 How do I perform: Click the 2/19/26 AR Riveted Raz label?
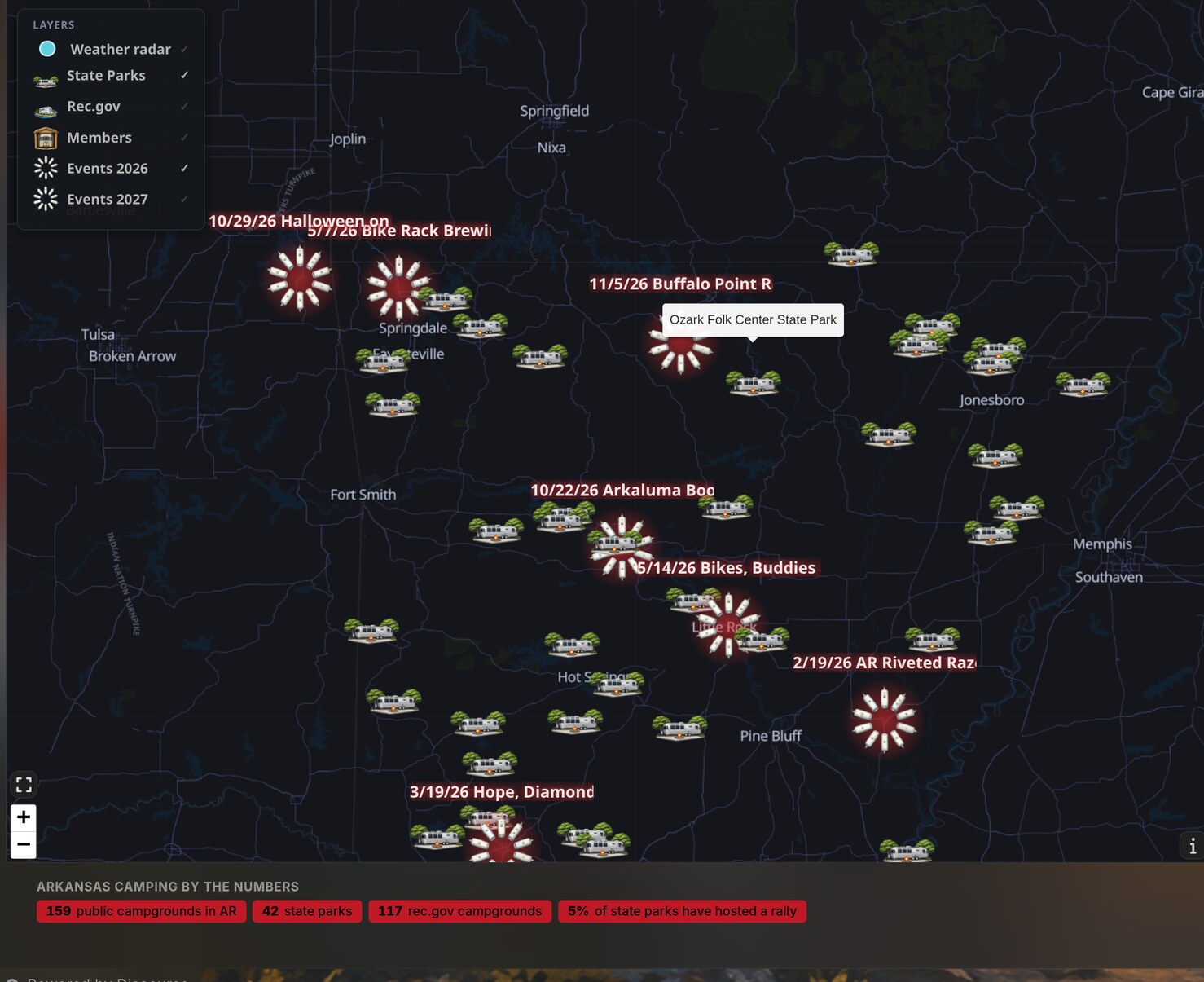pos(884,663)
